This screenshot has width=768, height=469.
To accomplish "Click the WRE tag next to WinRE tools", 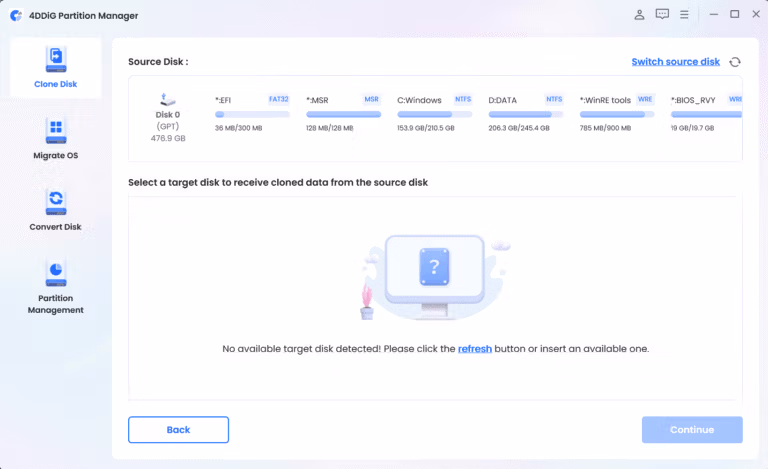I will point(645,99).
